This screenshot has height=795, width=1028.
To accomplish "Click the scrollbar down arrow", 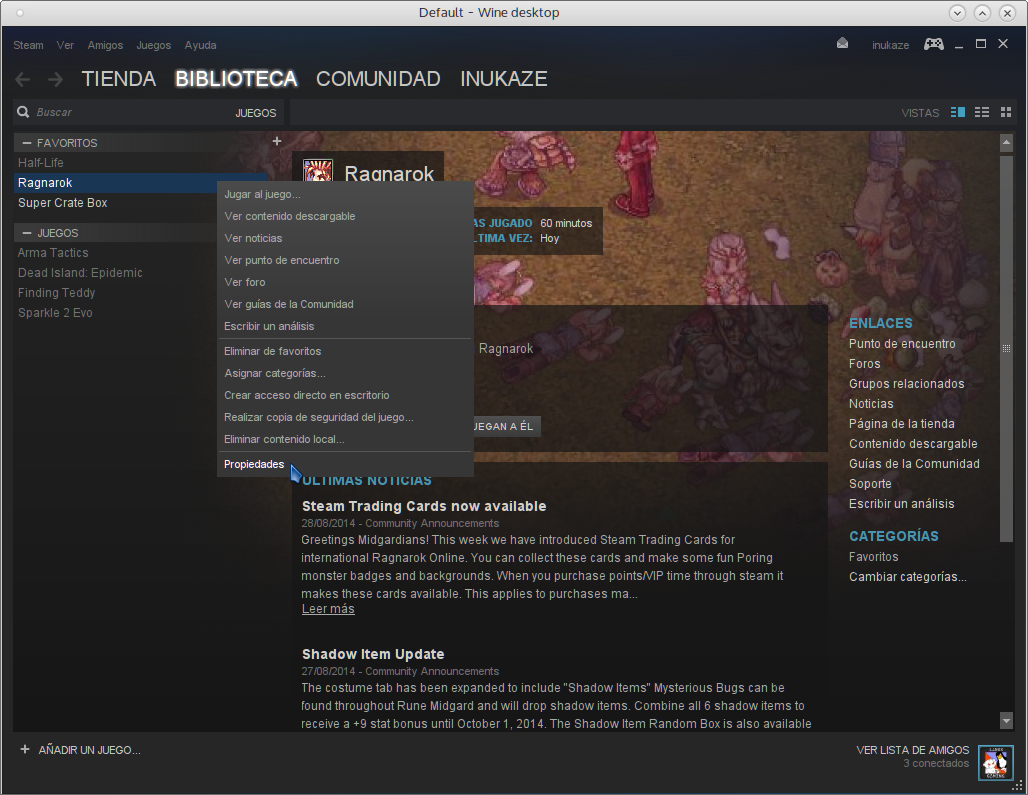I will 1006,720.
